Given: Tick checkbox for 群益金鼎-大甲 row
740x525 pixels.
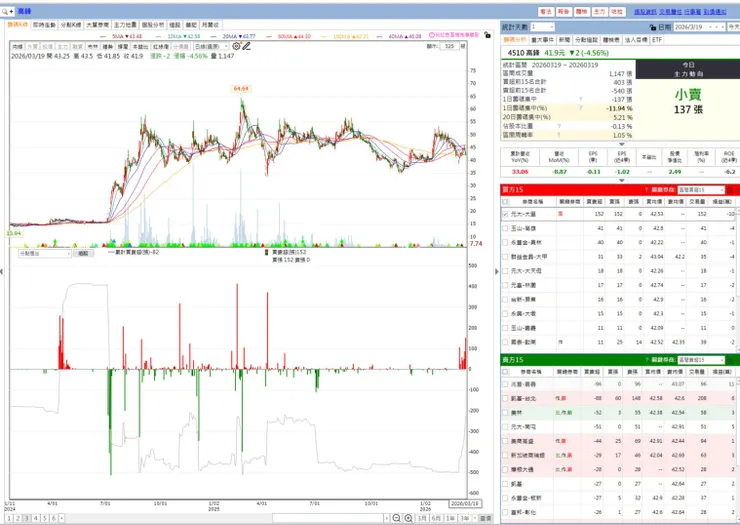Looking at the screenshot, I should tap(506, 257).
